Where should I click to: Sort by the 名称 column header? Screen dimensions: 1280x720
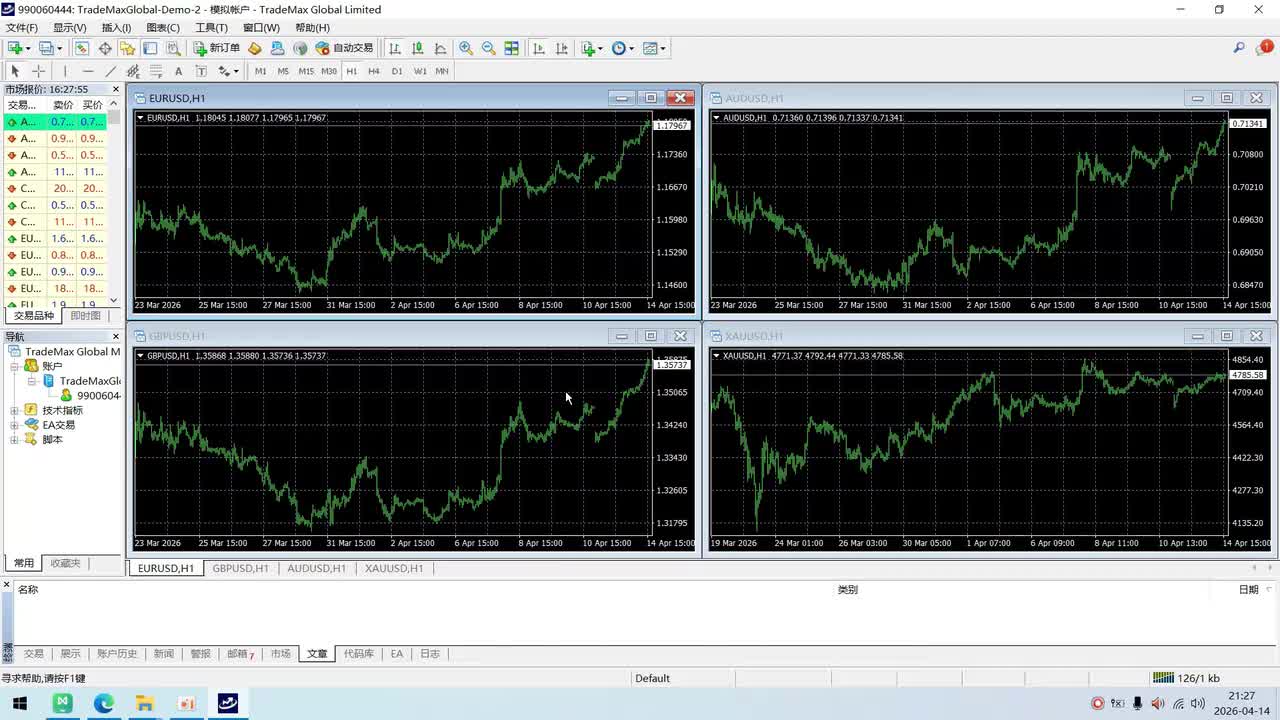tap(28, 589)
